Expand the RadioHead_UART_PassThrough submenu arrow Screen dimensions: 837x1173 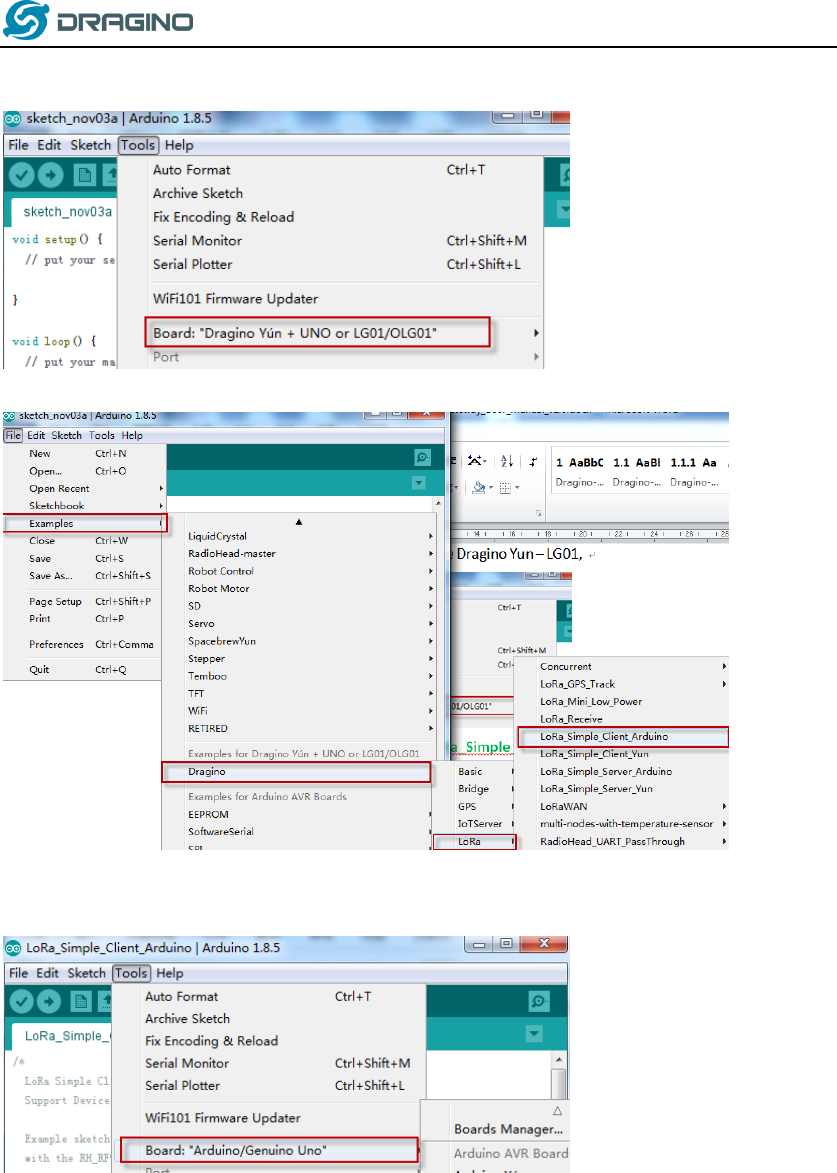coord(724,842)
